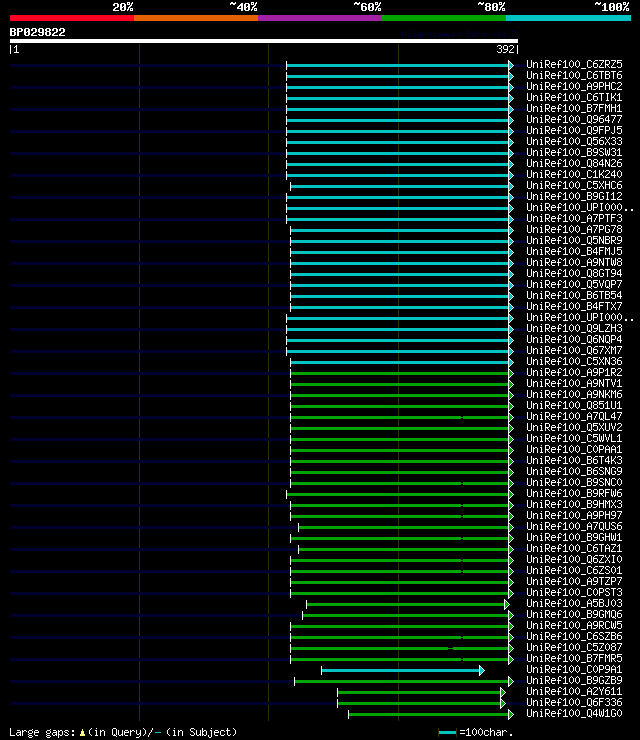Select UniRef100_Q96477 hit name
640x740 pixels.
(574, 119)
